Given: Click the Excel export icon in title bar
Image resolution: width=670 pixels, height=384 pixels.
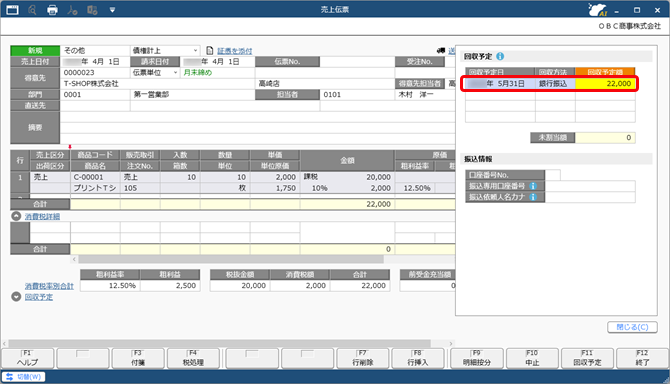Looking at the screenshot, I should coord(92,9).
